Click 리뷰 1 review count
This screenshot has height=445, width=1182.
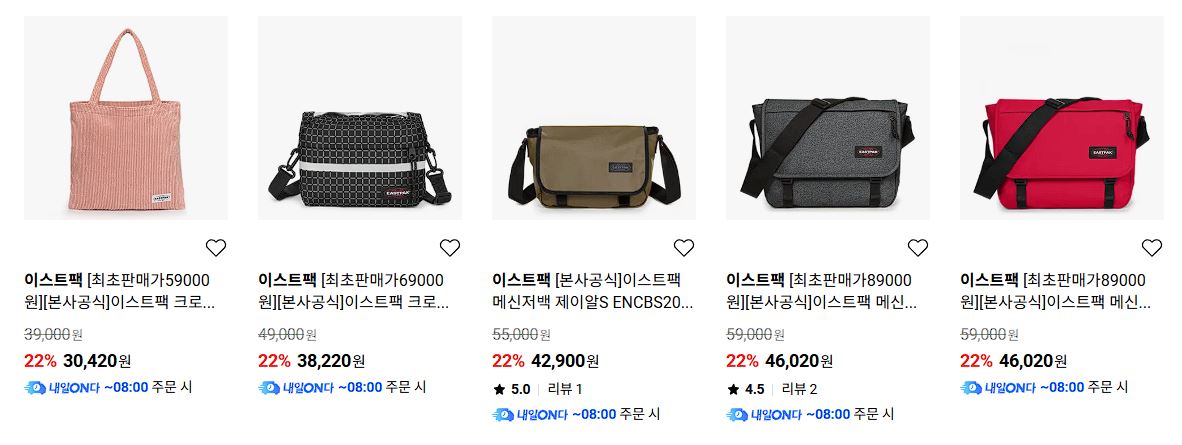[x=565, y=390]
